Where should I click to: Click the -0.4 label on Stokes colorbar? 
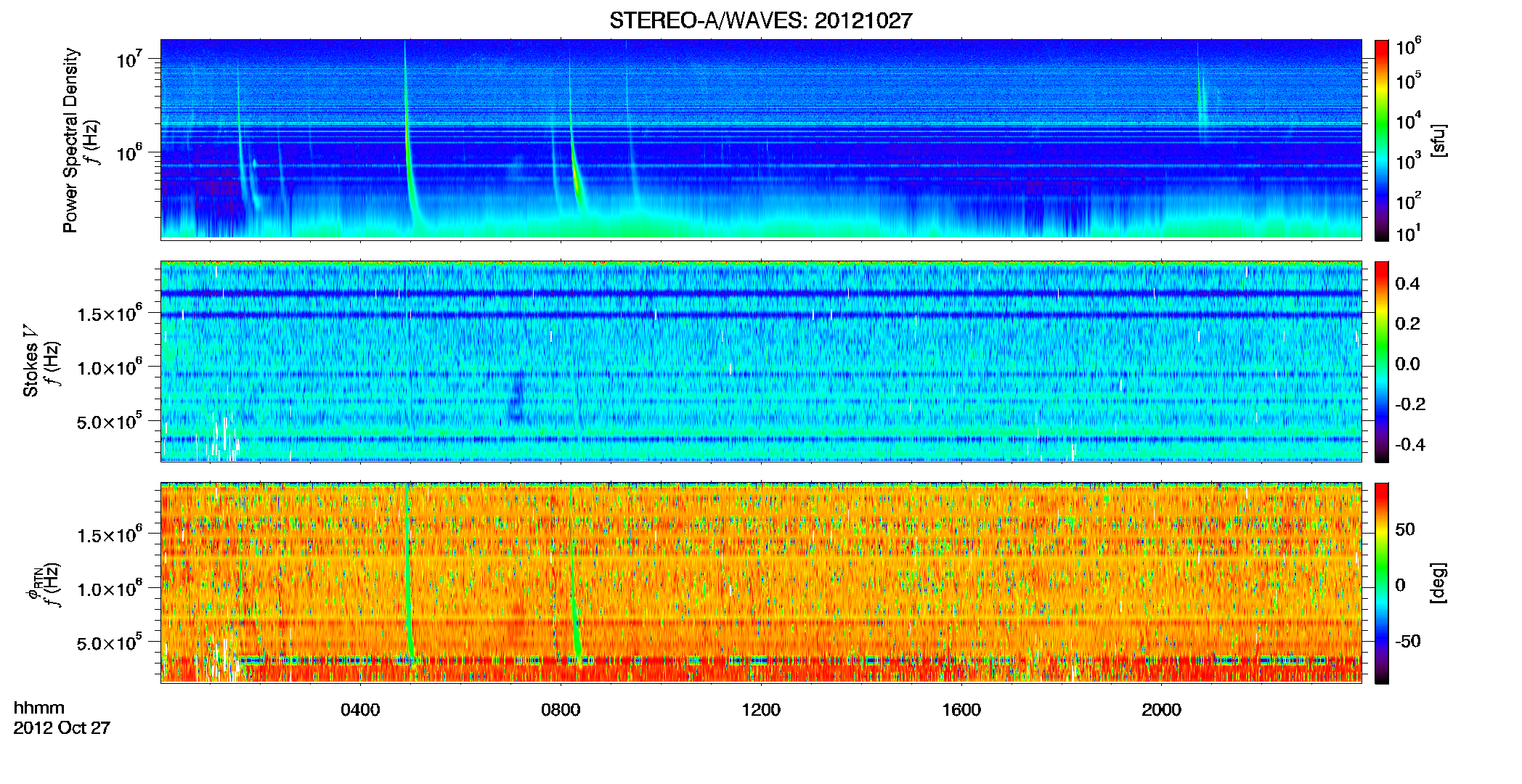click(1410, 444)
